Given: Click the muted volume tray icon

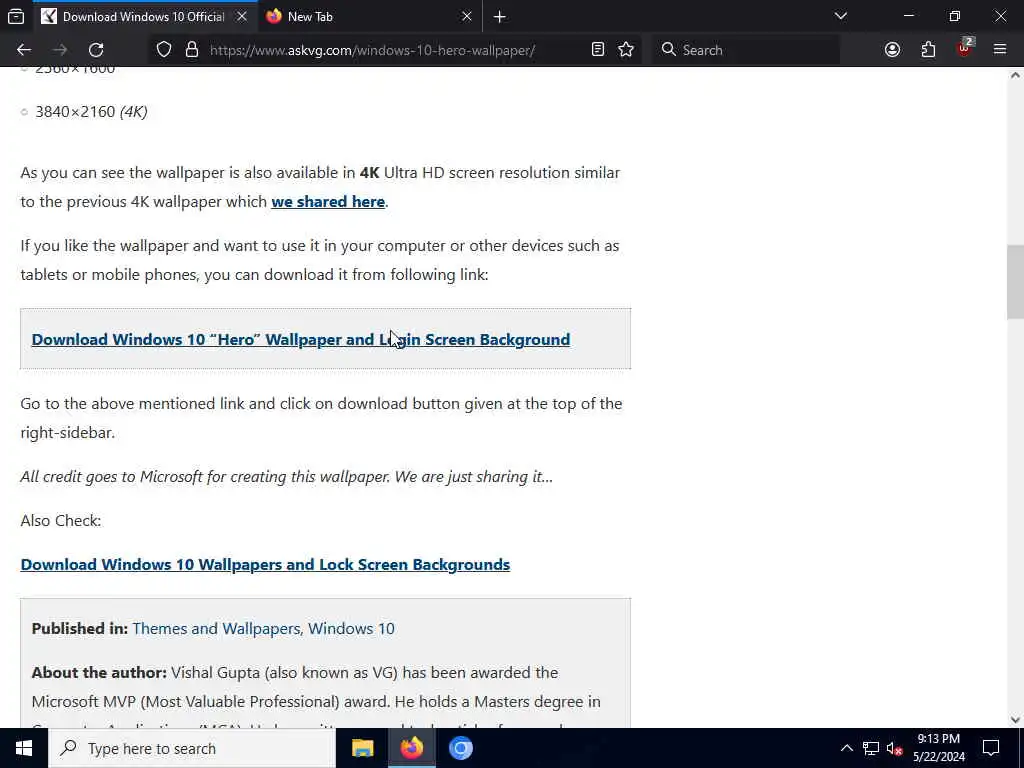Looking at the screenshot, I should [x=895, y=748].
